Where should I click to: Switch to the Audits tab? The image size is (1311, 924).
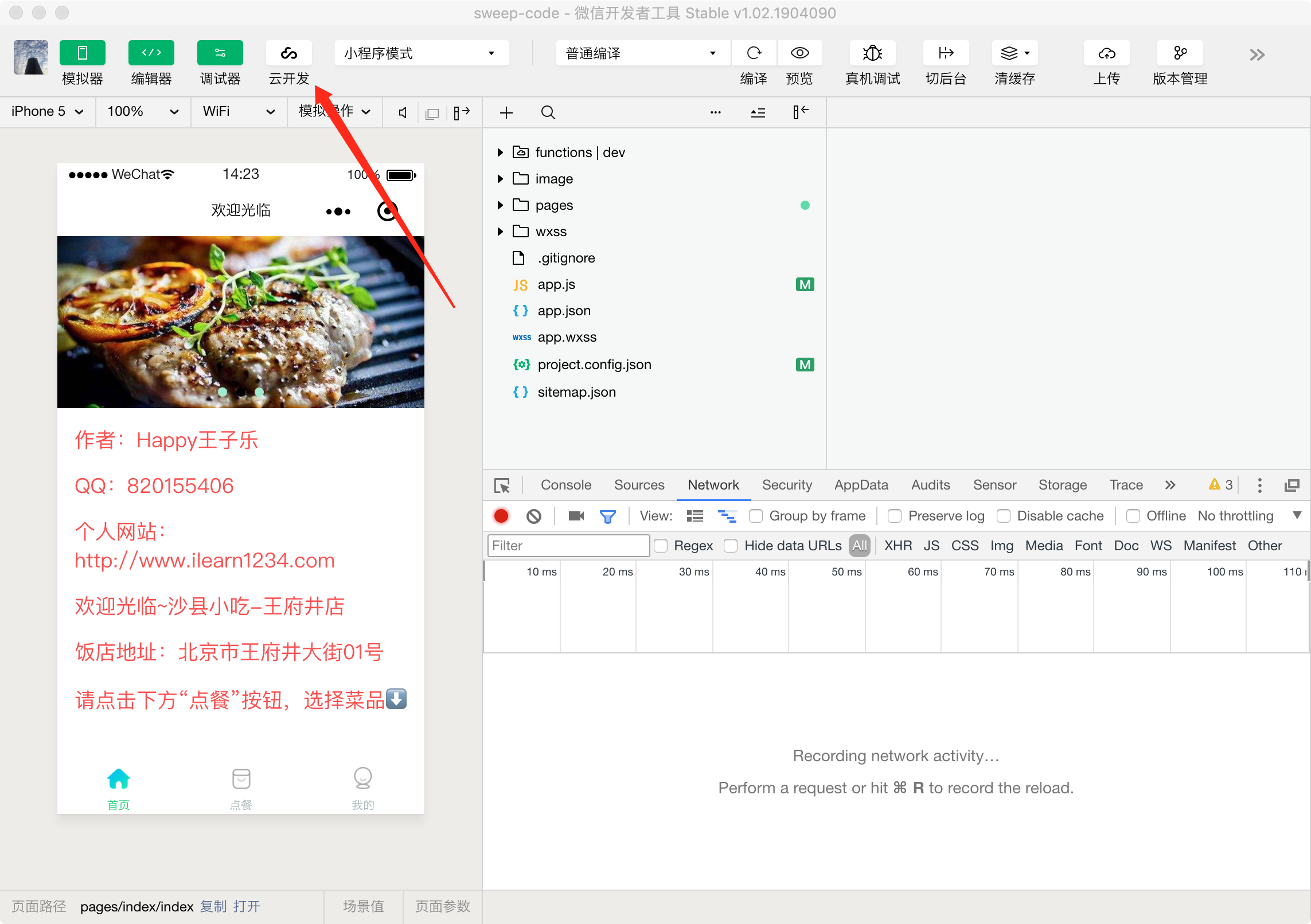click(x=930, y=485)
